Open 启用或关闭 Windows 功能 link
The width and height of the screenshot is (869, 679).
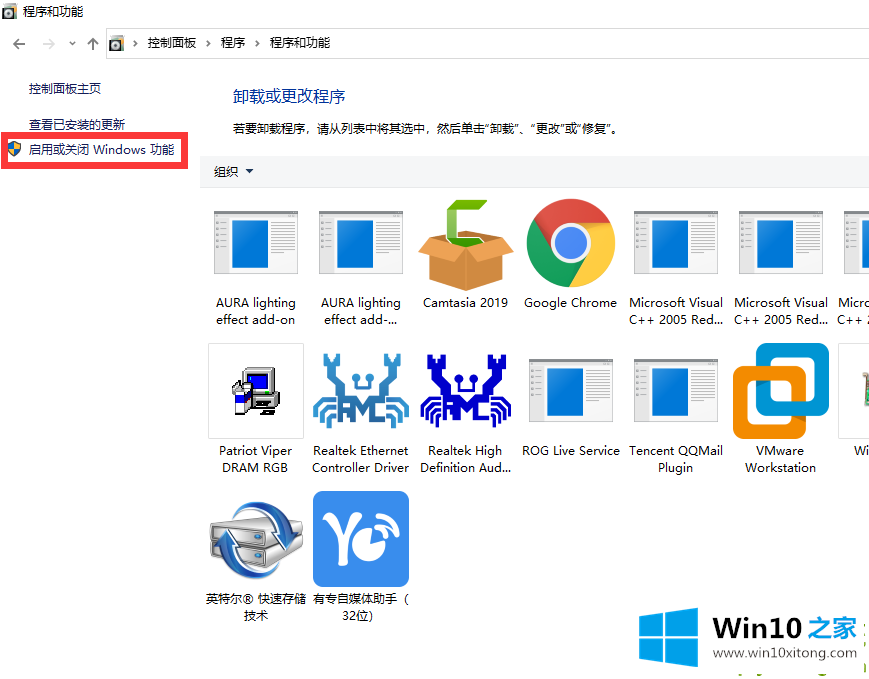101,149
